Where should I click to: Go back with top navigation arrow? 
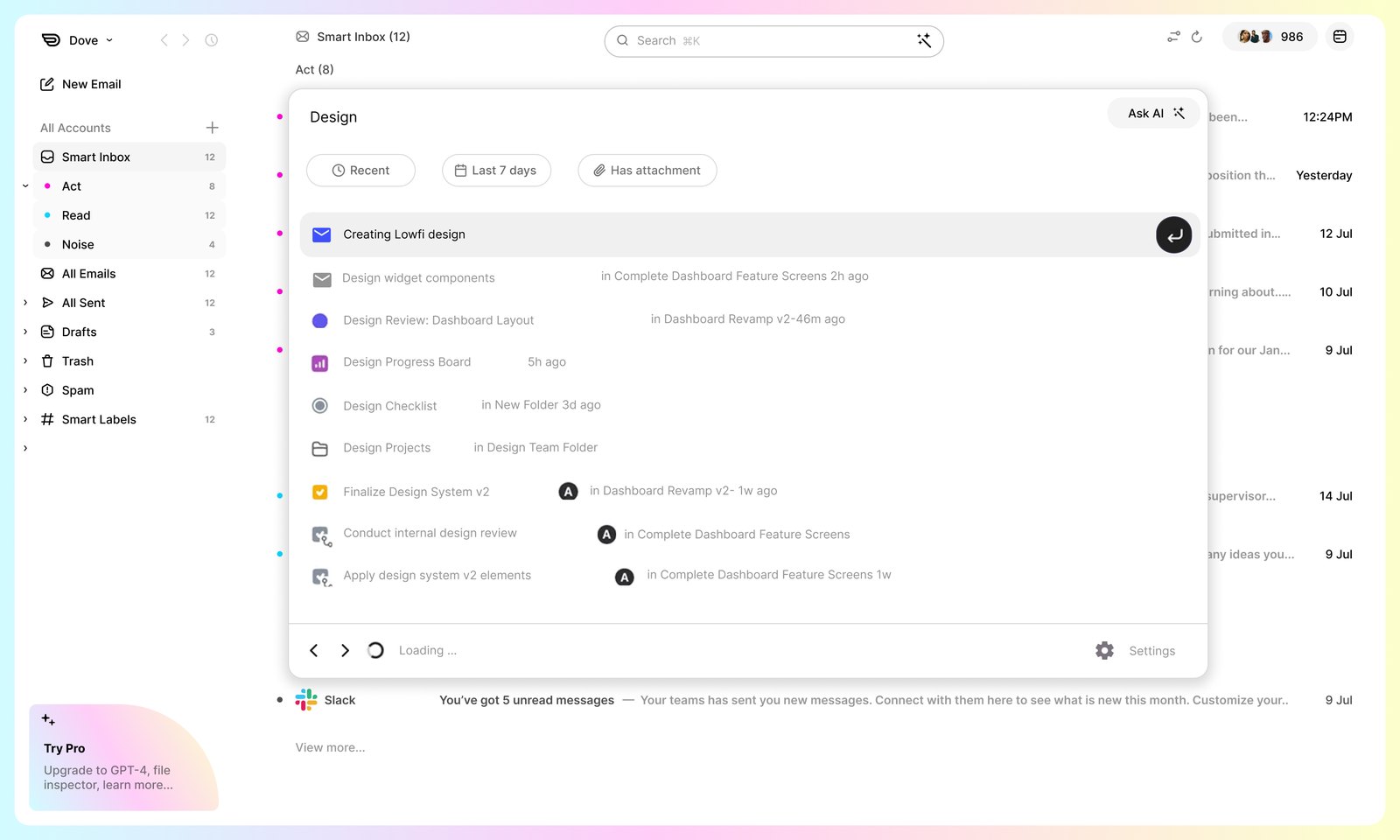click(164, 40)
